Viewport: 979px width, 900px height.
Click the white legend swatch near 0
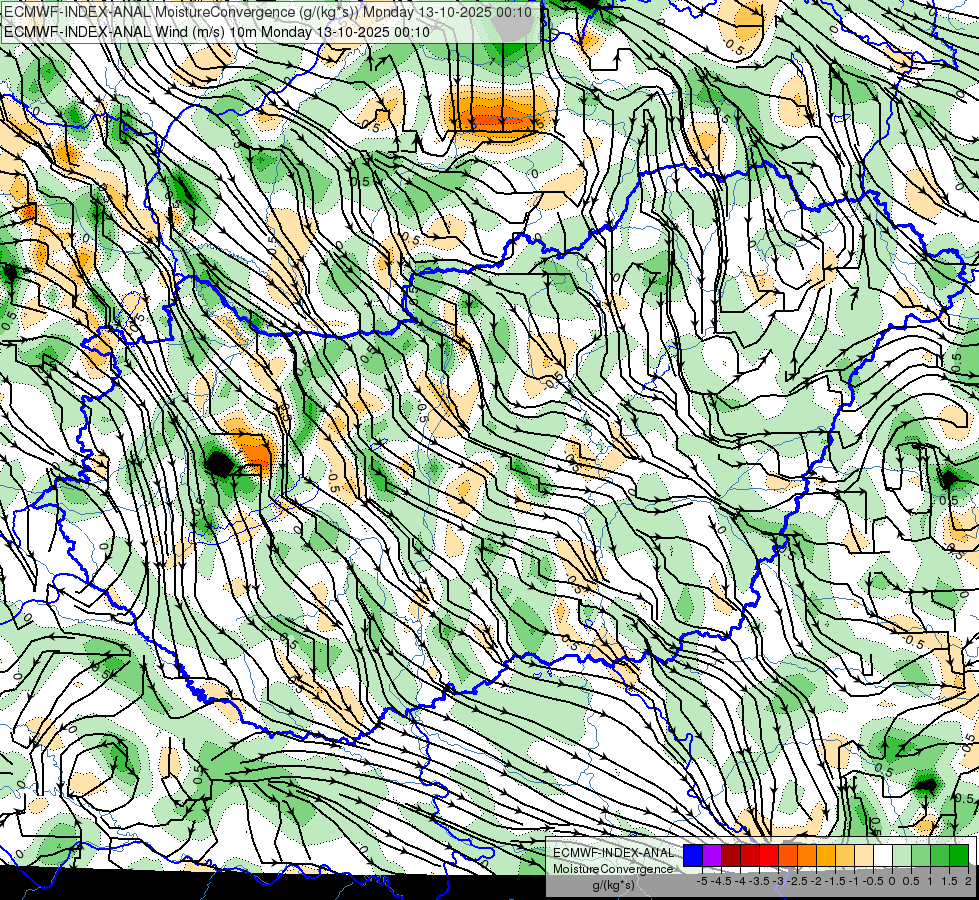point(883,855)
